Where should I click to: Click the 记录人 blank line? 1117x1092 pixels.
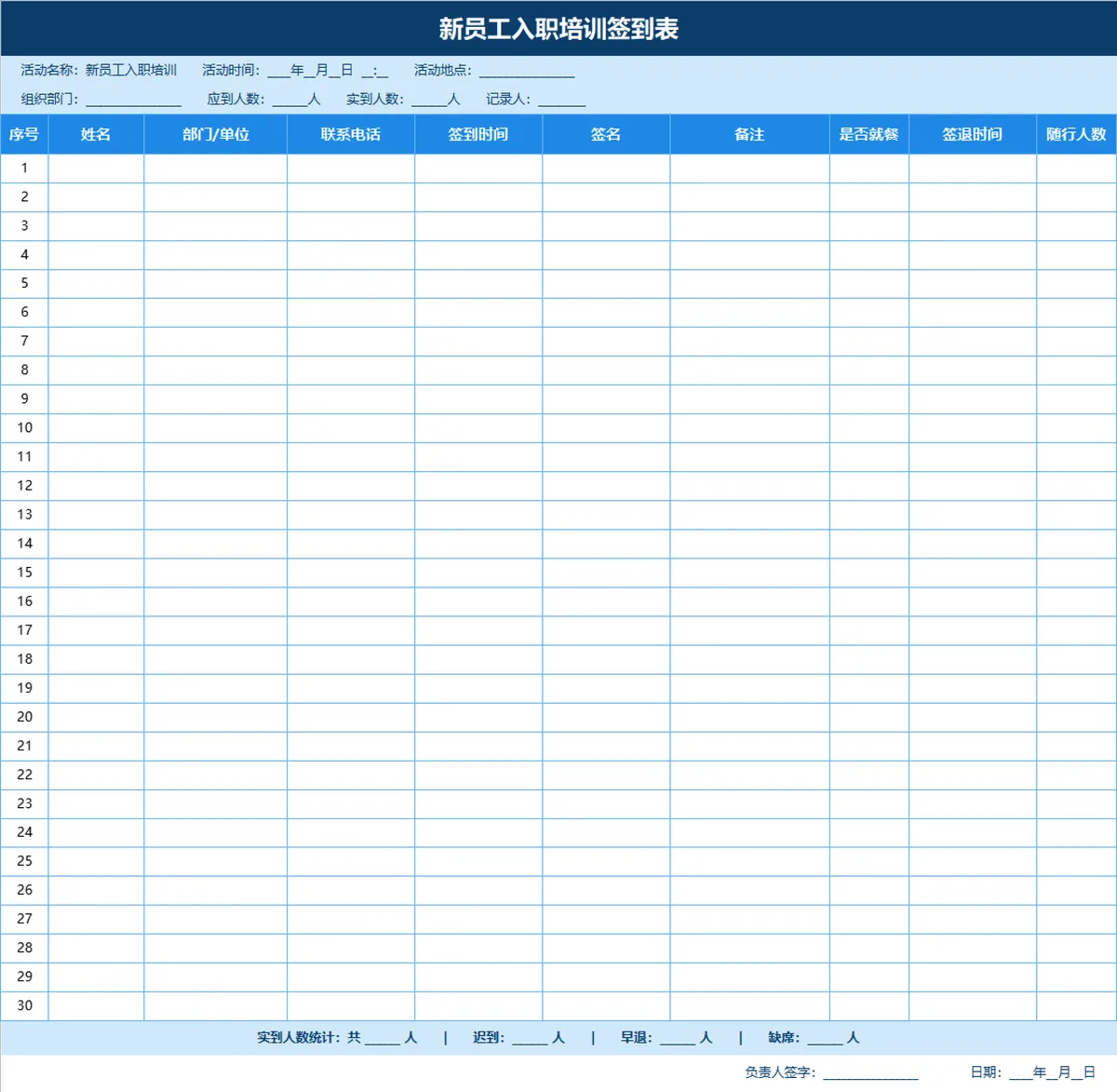tap(561, 100)
